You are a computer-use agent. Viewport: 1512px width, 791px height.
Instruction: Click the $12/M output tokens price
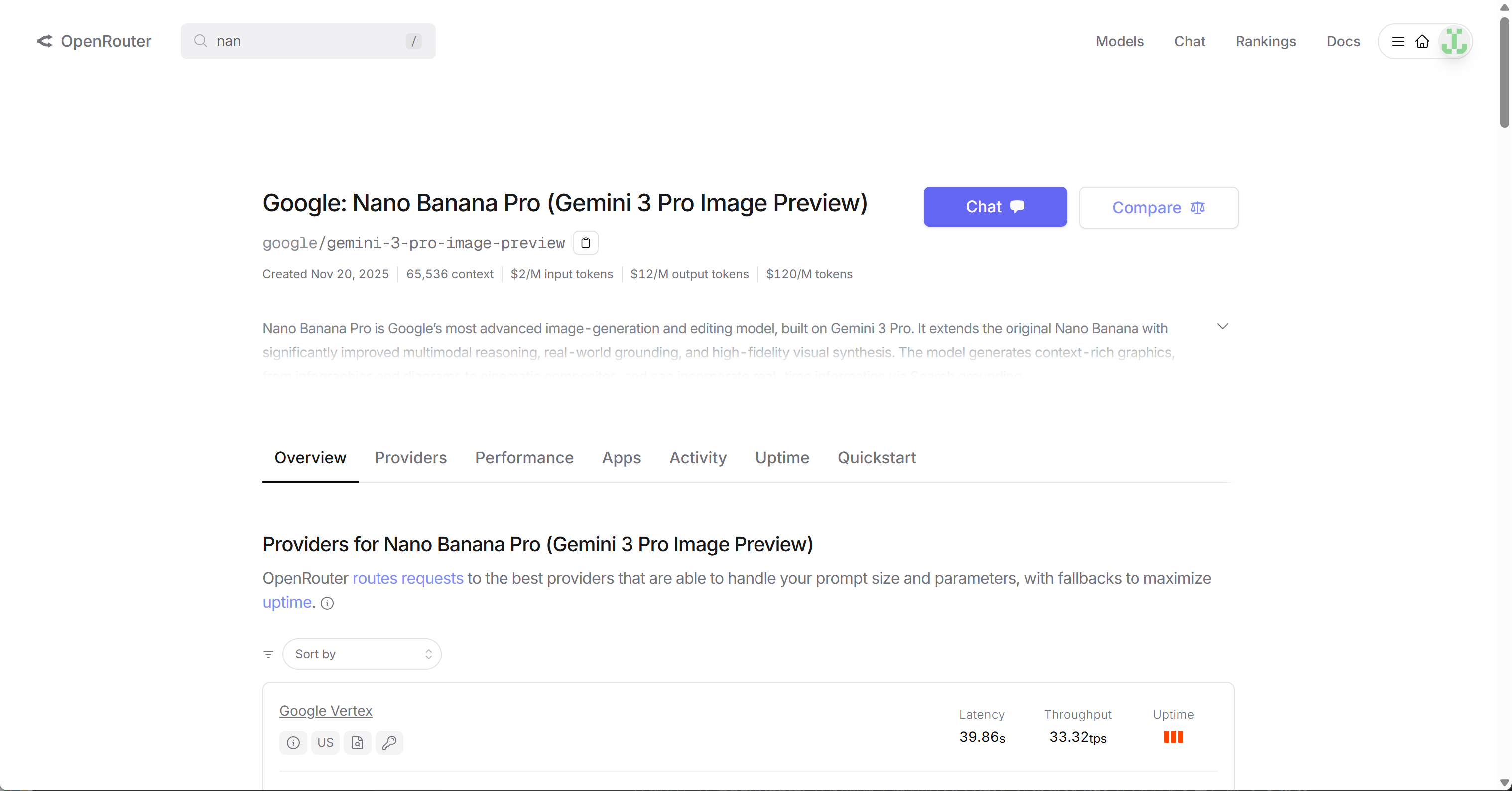pyautogui.click(x=689, y=274)
